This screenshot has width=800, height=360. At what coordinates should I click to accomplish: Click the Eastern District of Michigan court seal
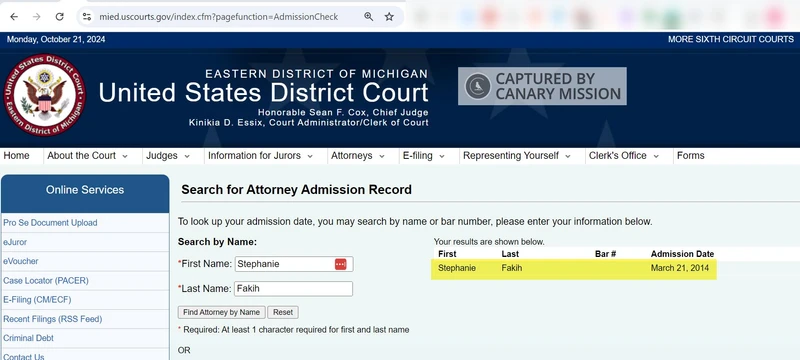click(x=44, y=95)
